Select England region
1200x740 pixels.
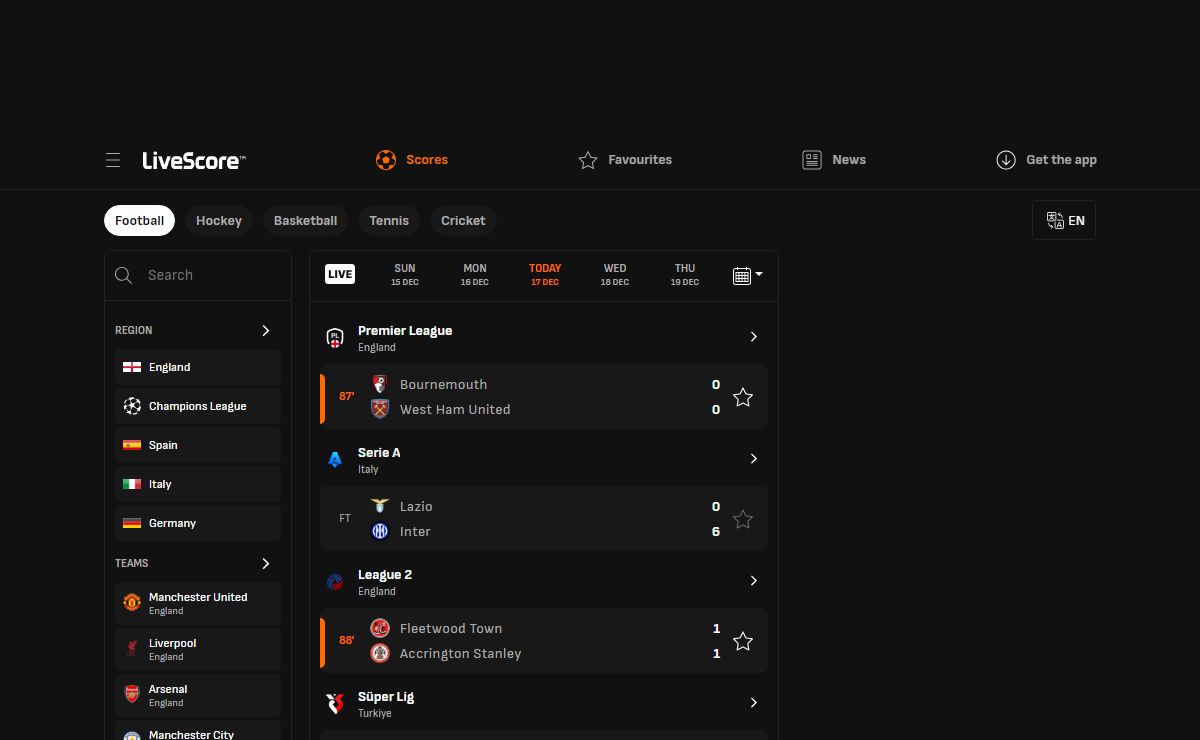(198, 367)
